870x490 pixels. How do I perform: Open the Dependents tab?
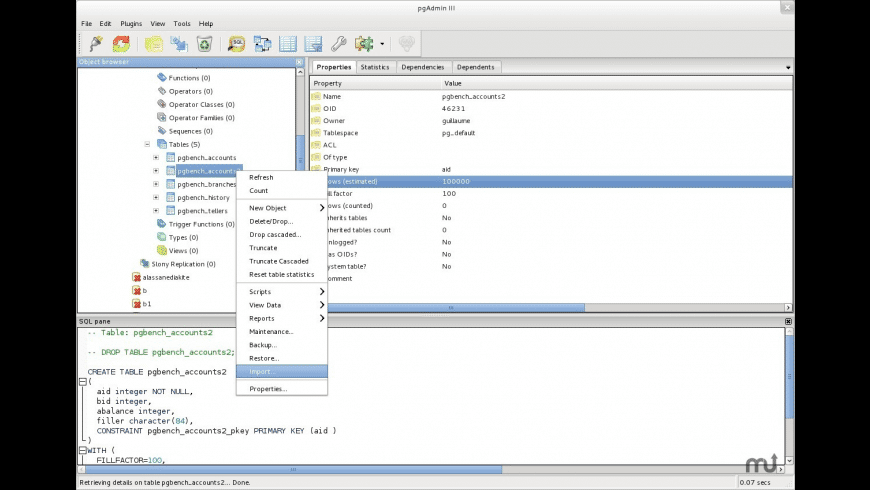pos(475,67)
